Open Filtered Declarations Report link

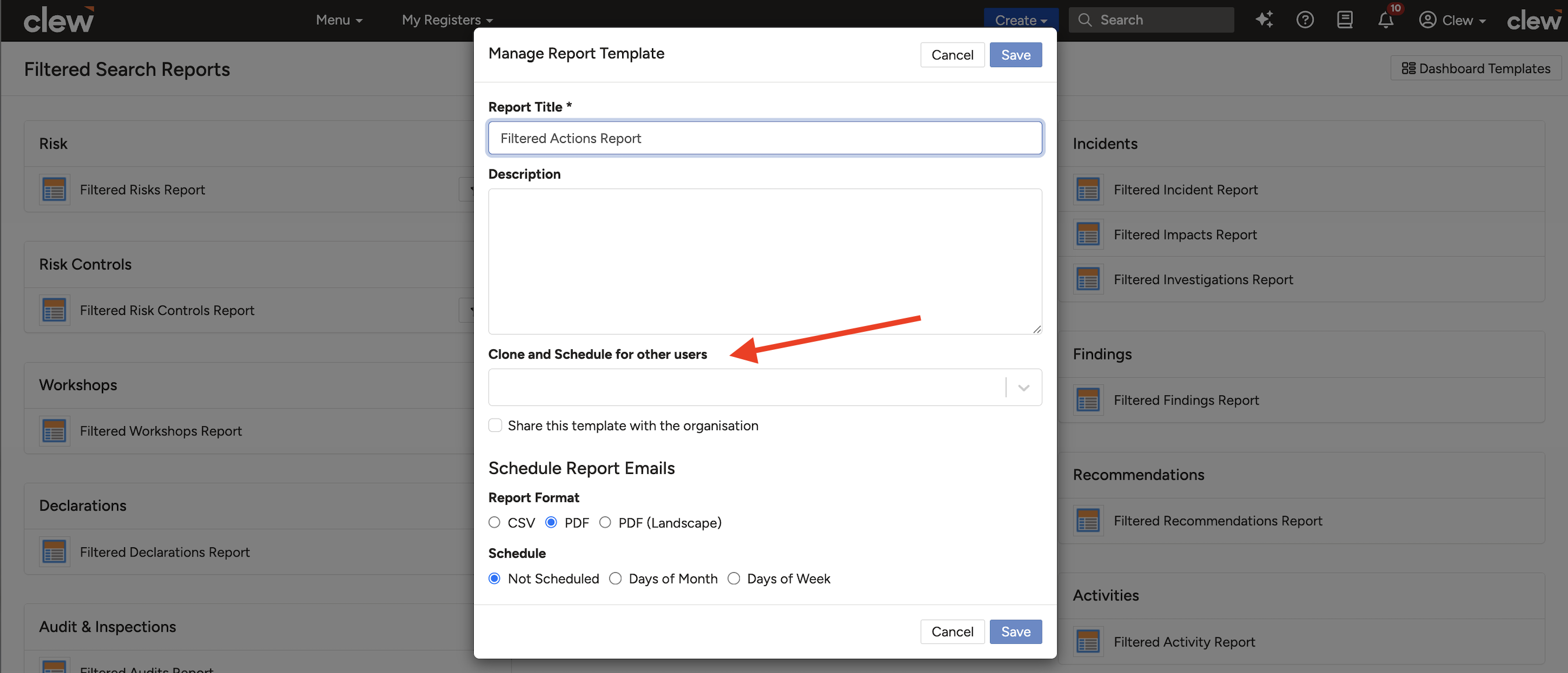pyautogui.click(x=164, y=552)
